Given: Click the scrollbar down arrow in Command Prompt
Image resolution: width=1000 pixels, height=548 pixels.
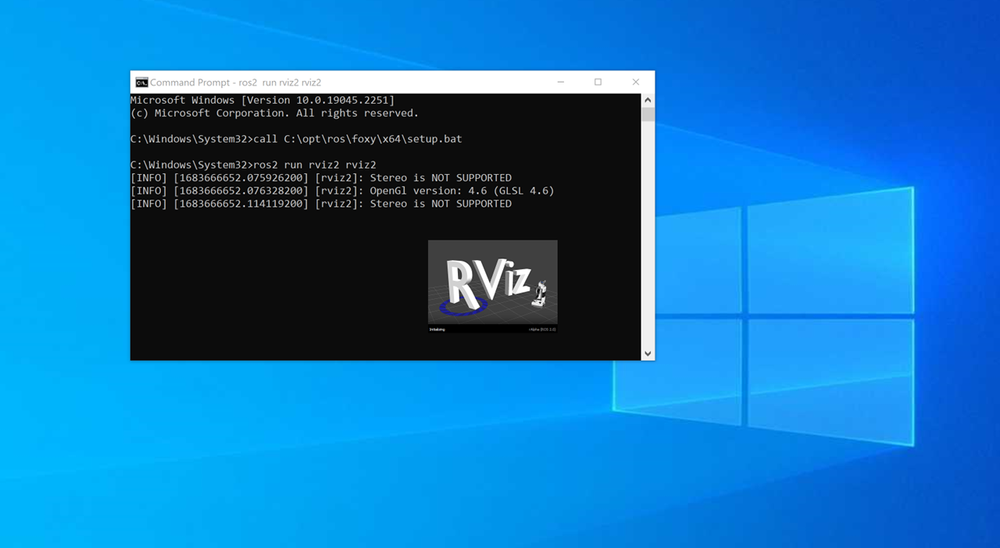Looking at the screenshot, I should pyautogui.click(x=648, y=353).
